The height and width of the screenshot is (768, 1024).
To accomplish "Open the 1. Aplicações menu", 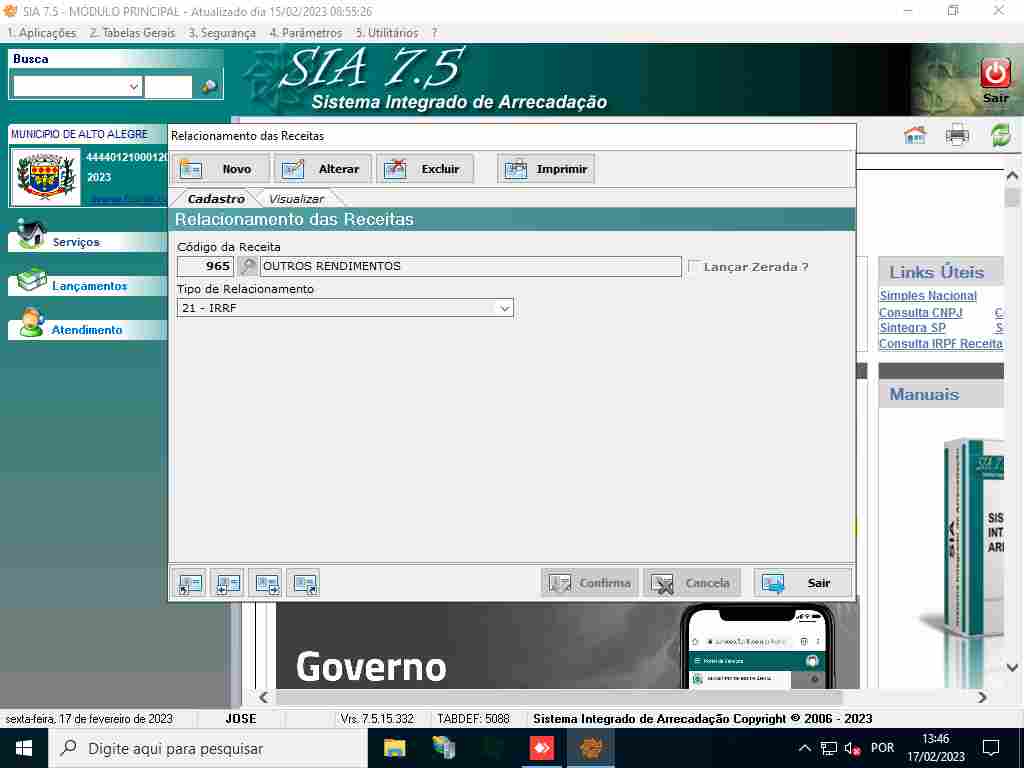I will (x=42, y=33).
